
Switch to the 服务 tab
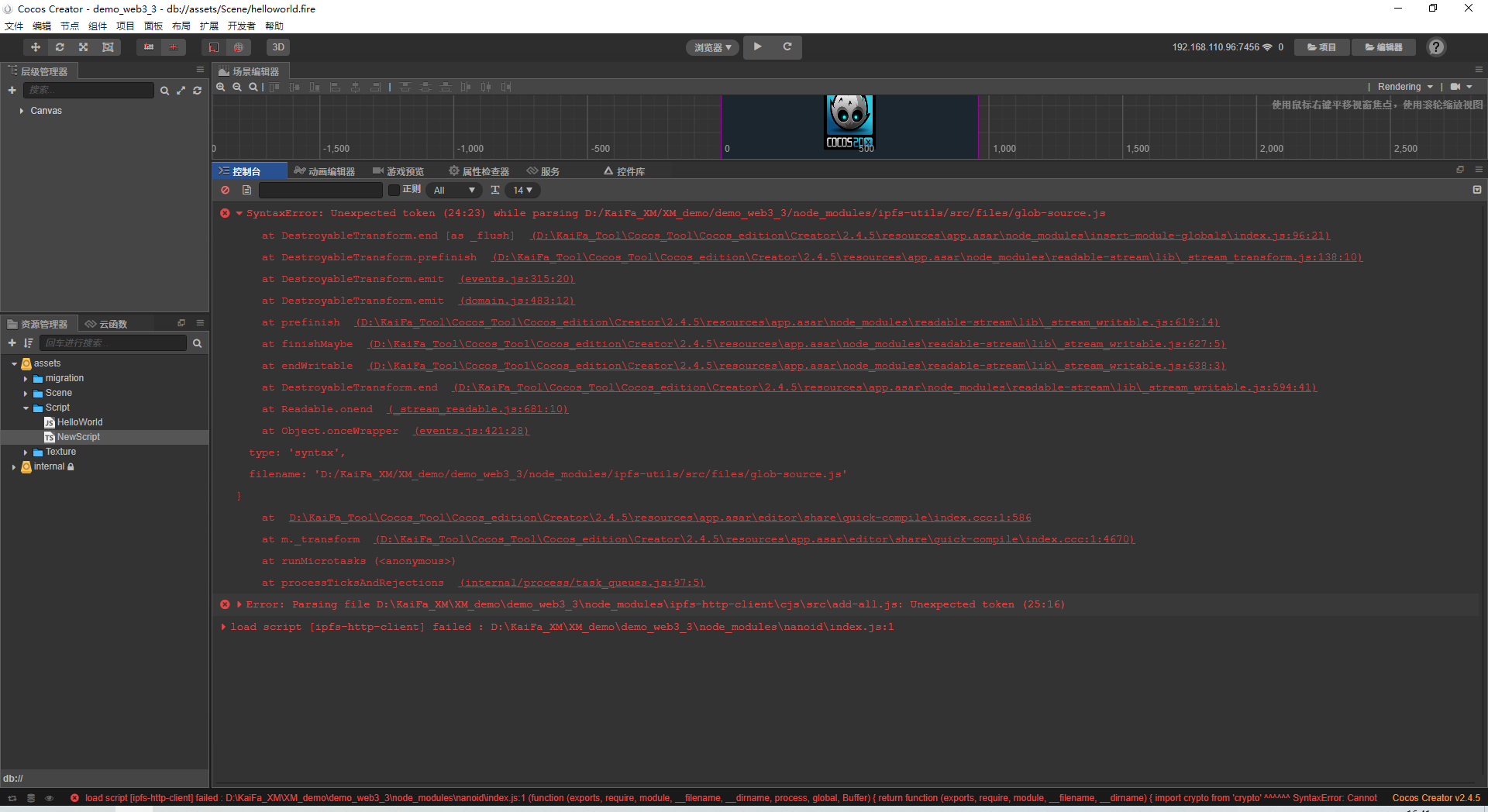[x=543, y=171]
